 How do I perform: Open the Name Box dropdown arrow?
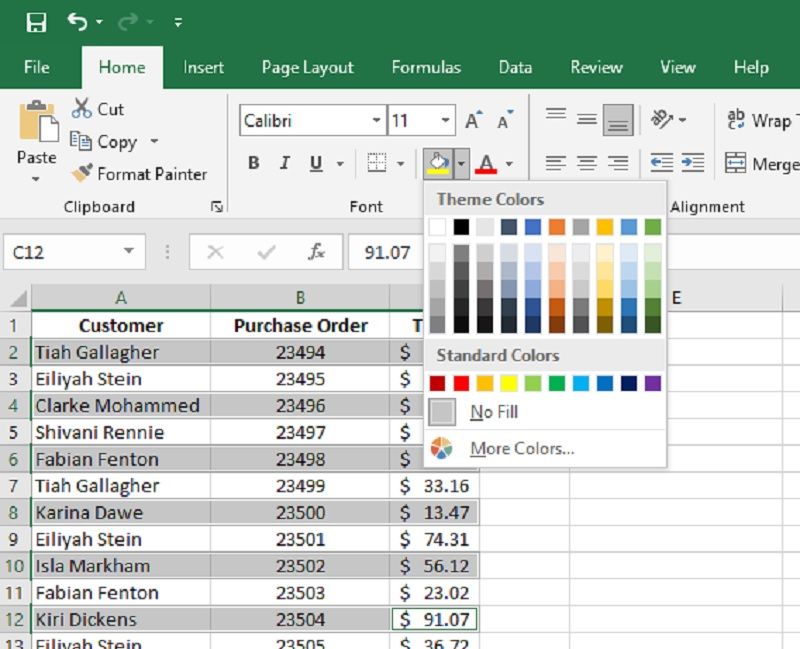pos(128,252)
